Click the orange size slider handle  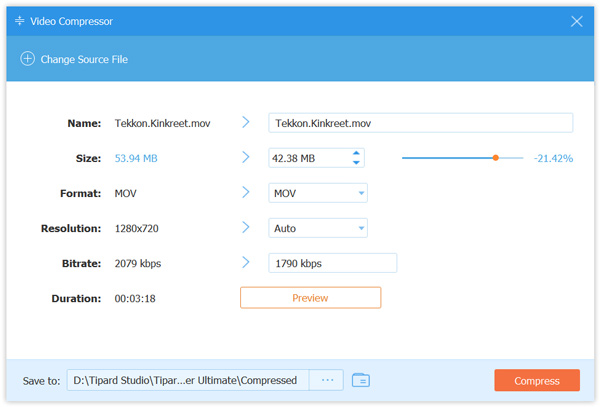(x=496, y=158)
